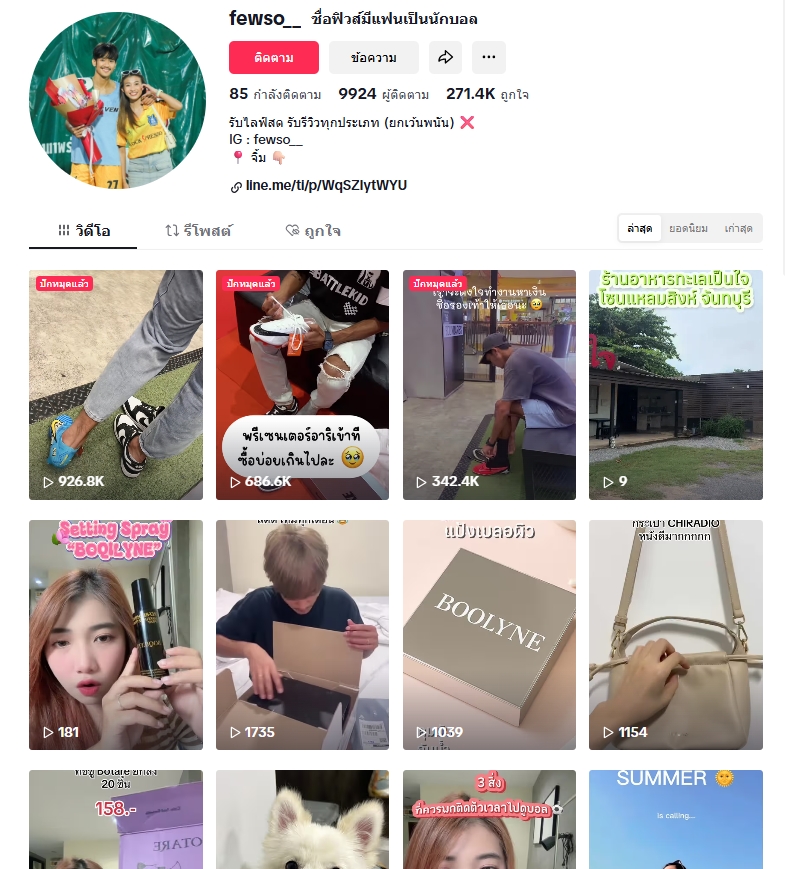The width and height of the screenshot is (785, 869).
Task: Open the three-dots more options menu
Action: [488, 57]
